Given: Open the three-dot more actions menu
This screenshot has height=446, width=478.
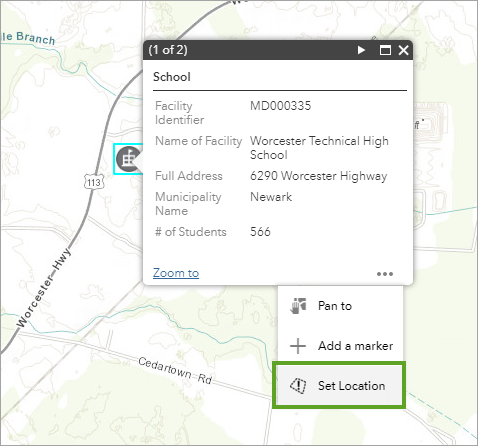Looking at the screenshot, I should (385, 274).
